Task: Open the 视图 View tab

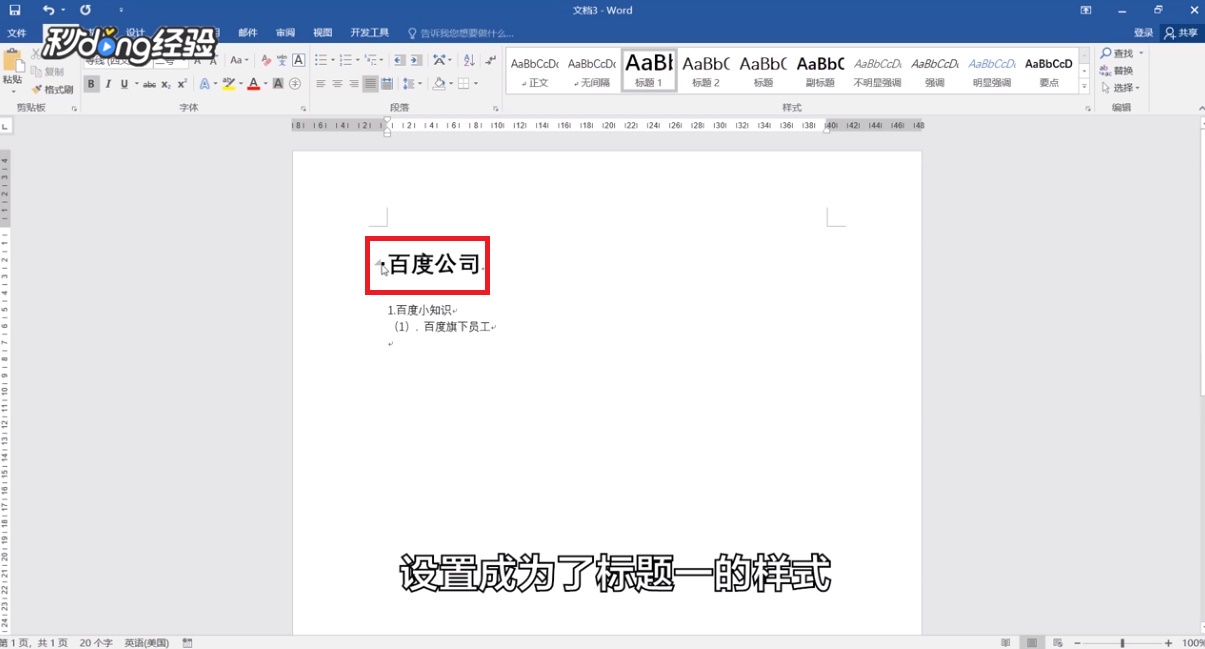Action: (x=322, y=33)
